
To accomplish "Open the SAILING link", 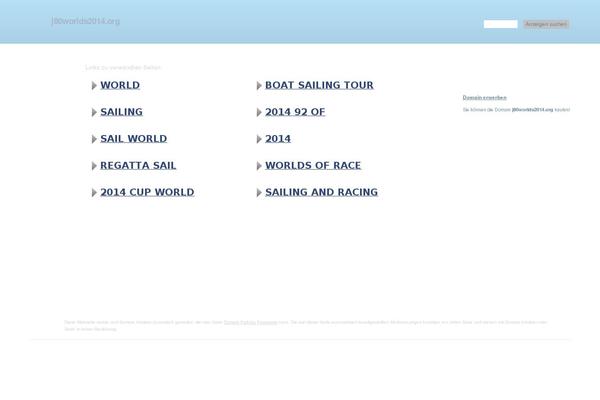I will [122, 112].
